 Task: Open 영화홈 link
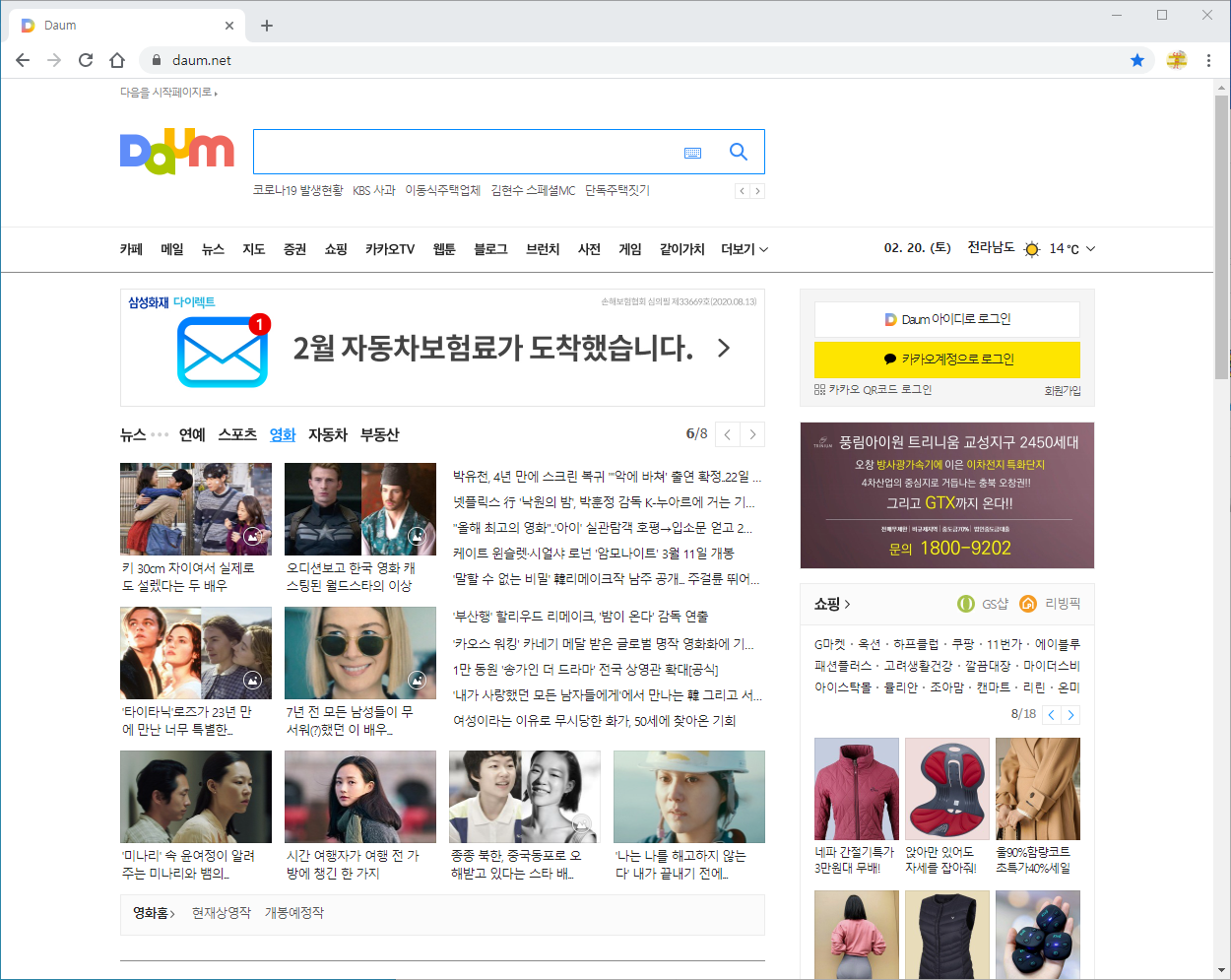pyautogui.click(x=155, y=913)
